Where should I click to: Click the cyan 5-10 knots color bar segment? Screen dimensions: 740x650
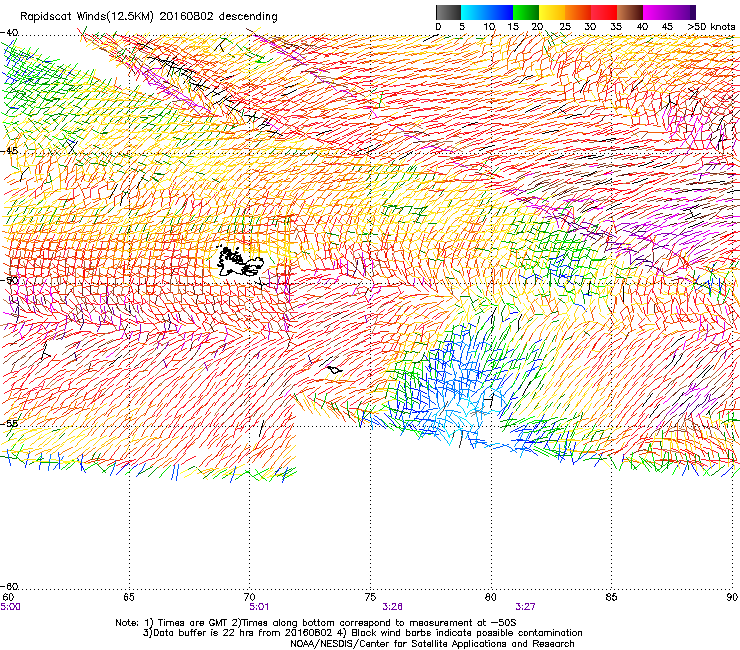point(474,12)
